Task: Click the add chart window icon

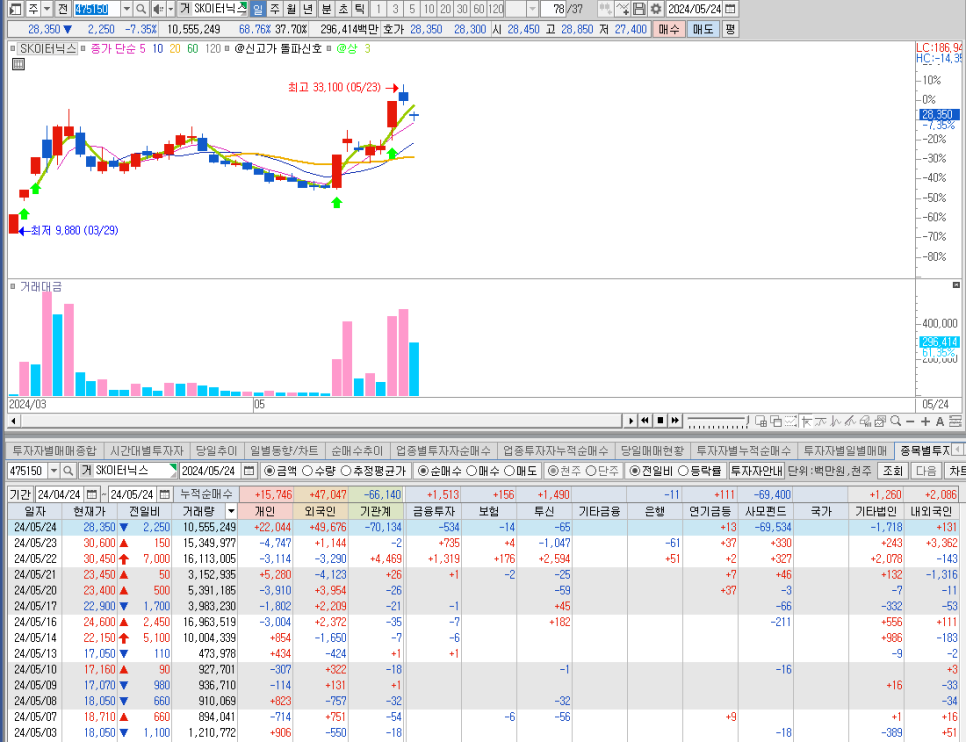Action: click(x=761, y=421)
